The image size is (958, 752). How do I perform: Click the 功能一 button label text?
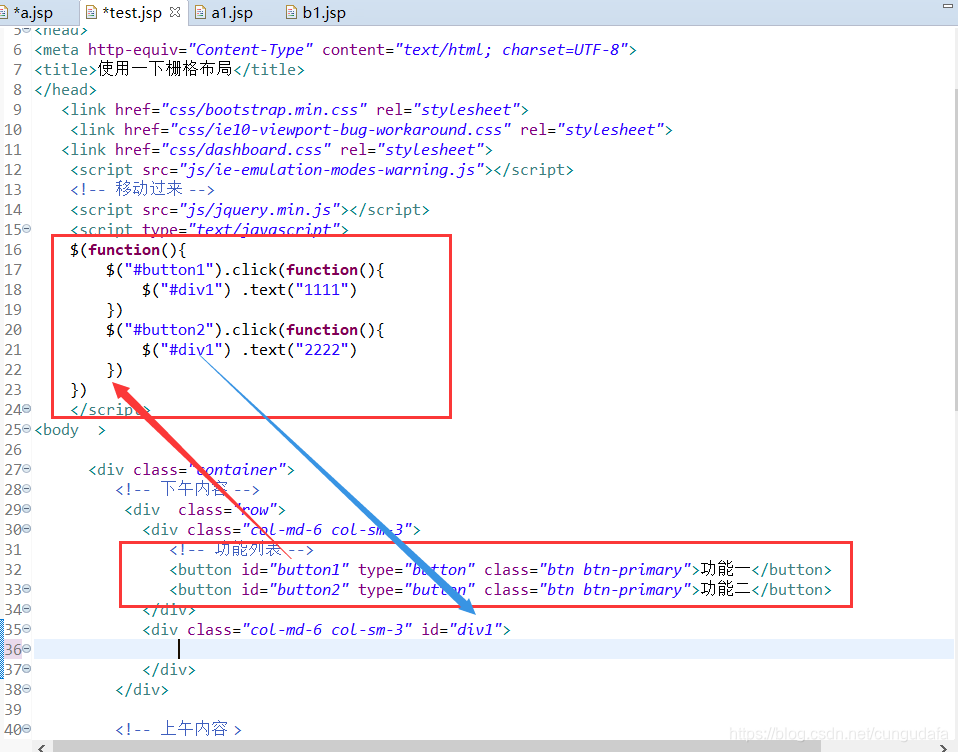(x=726, y=569)
